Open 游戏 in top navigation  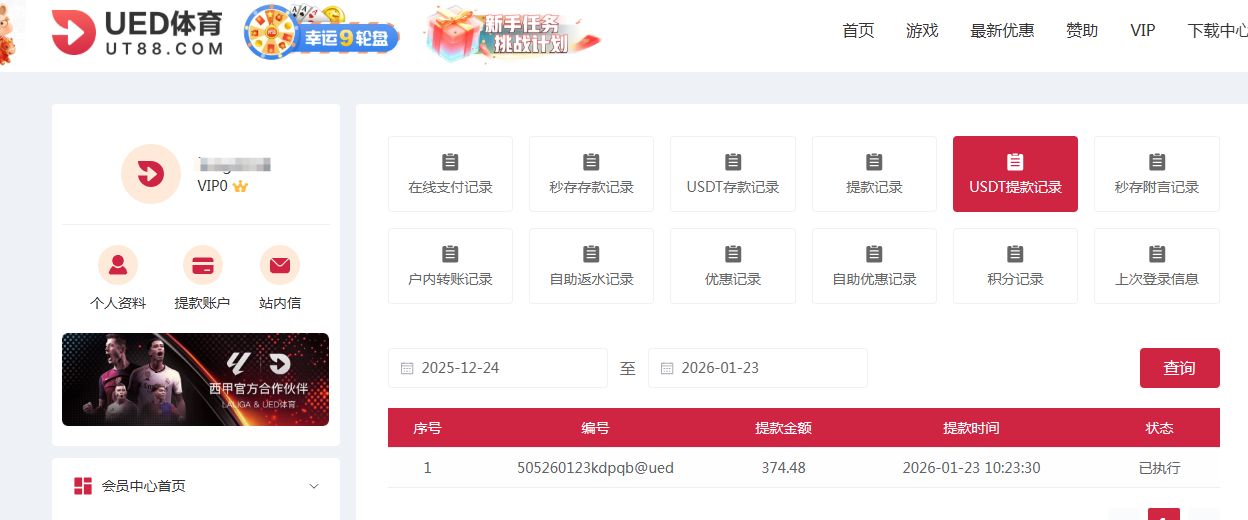click(922, 31)
